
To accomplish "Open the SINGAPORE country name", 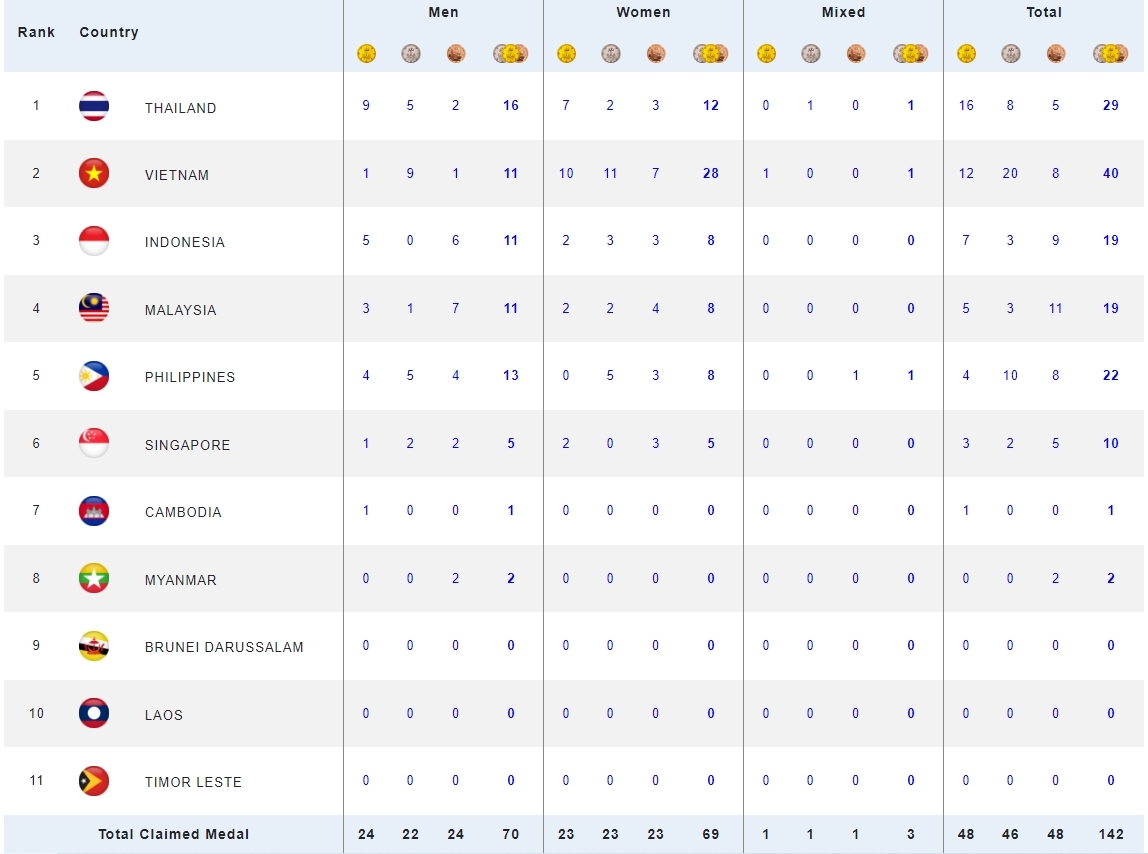I will point(187,445).
